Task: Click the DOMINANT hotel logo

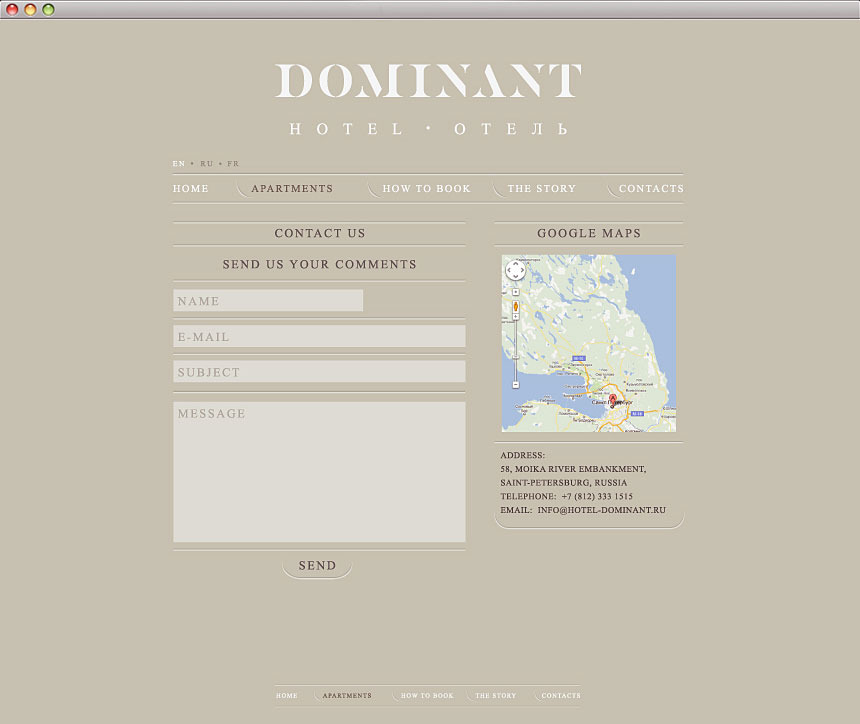Action: click(428, 82)
